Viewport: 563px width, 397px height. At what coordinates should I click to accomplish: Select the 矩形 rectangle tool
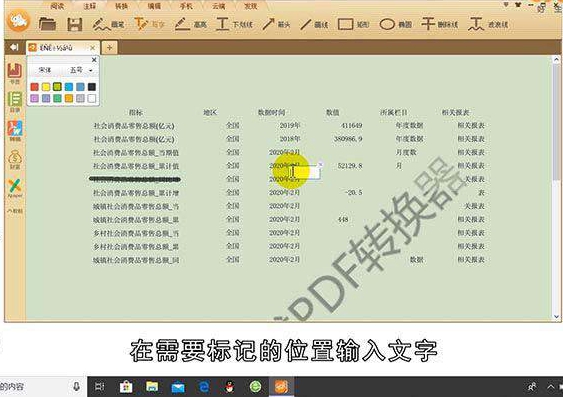[x=353, y=24]
